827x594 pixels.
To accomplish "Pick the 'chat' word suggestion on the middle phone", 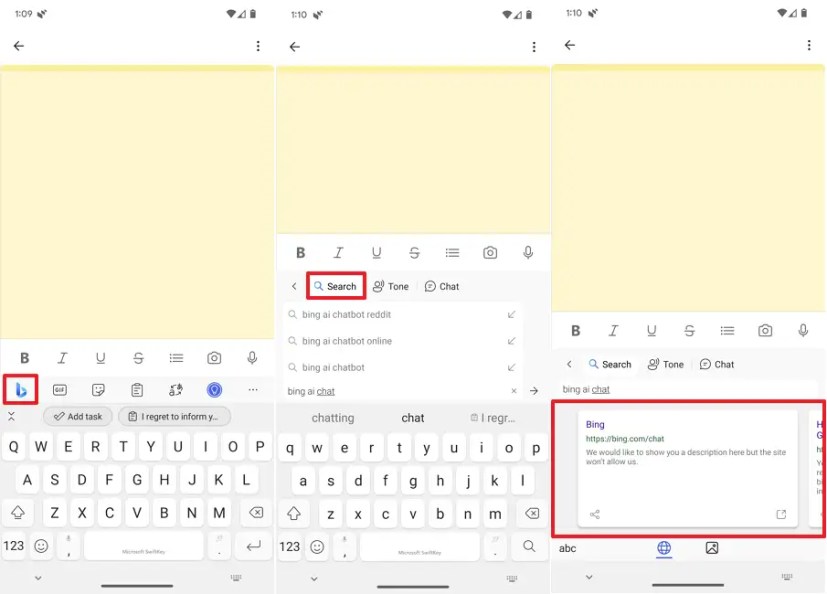I will click(413, 418).
